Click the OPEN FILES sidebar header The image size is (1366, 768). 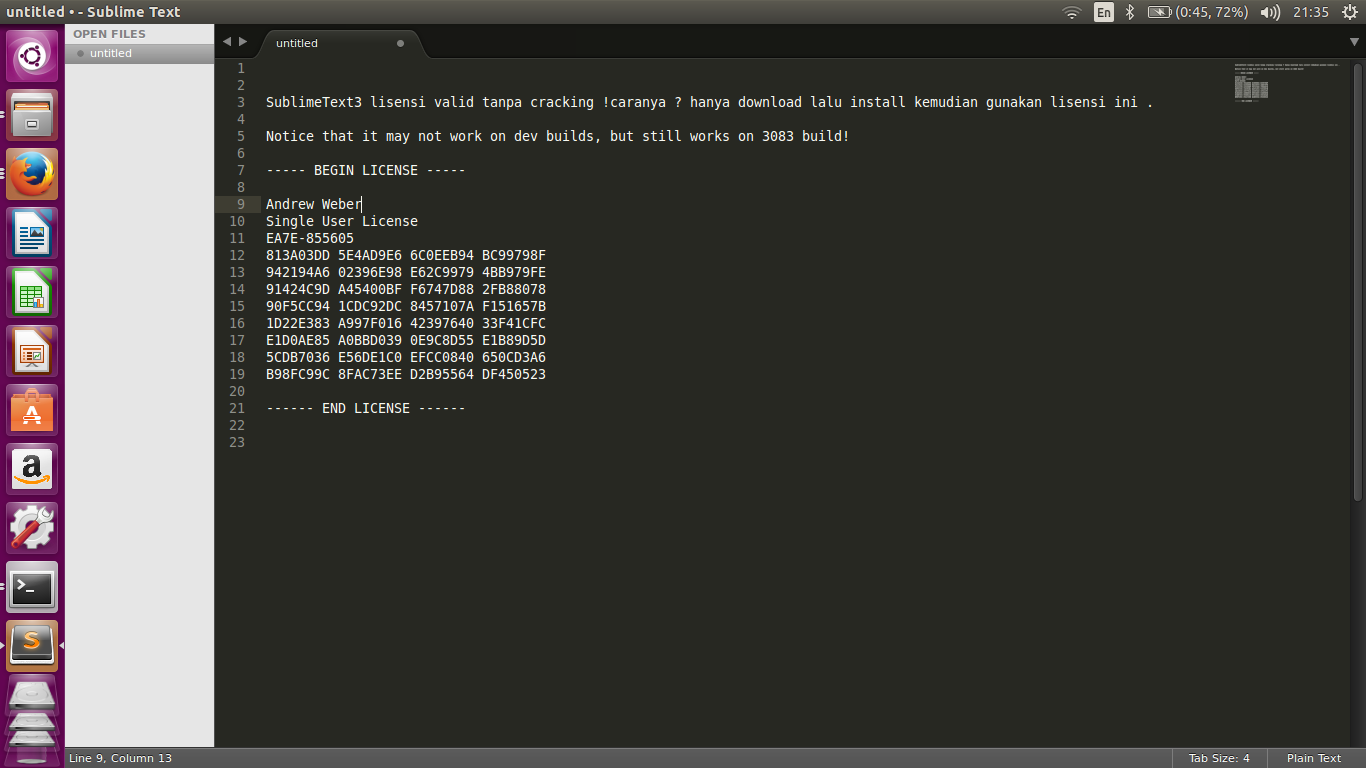pos(109,34)
